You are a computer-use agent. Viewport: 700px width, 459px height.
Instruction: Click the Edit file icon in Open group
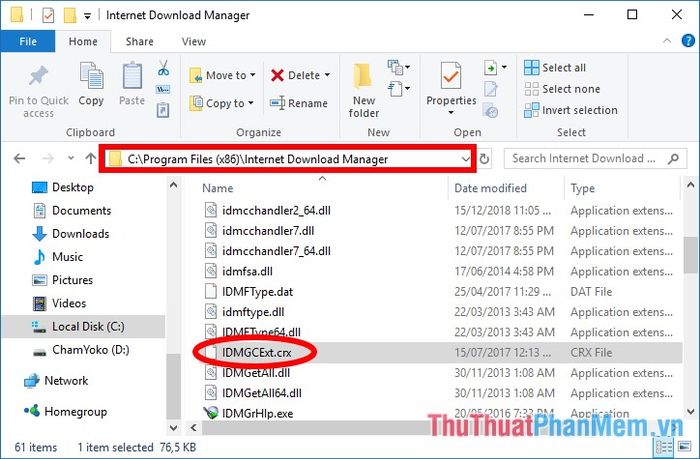(x=491, y=89)
